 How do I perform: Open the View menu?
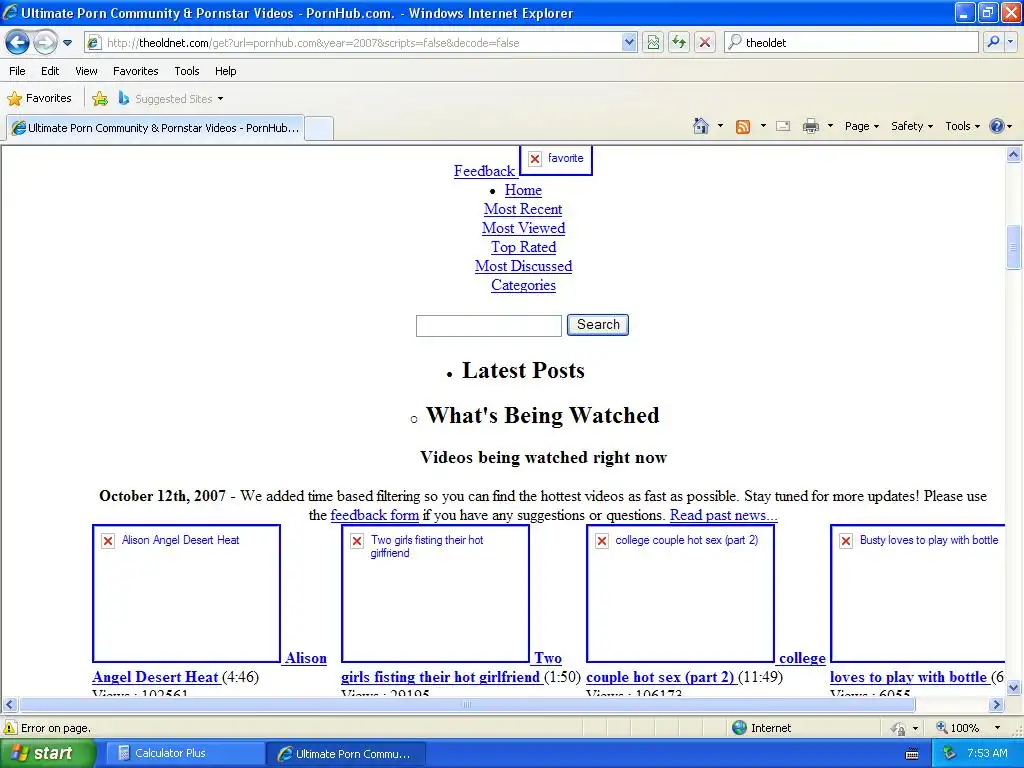pyautogui.click(x=86, y=71)
